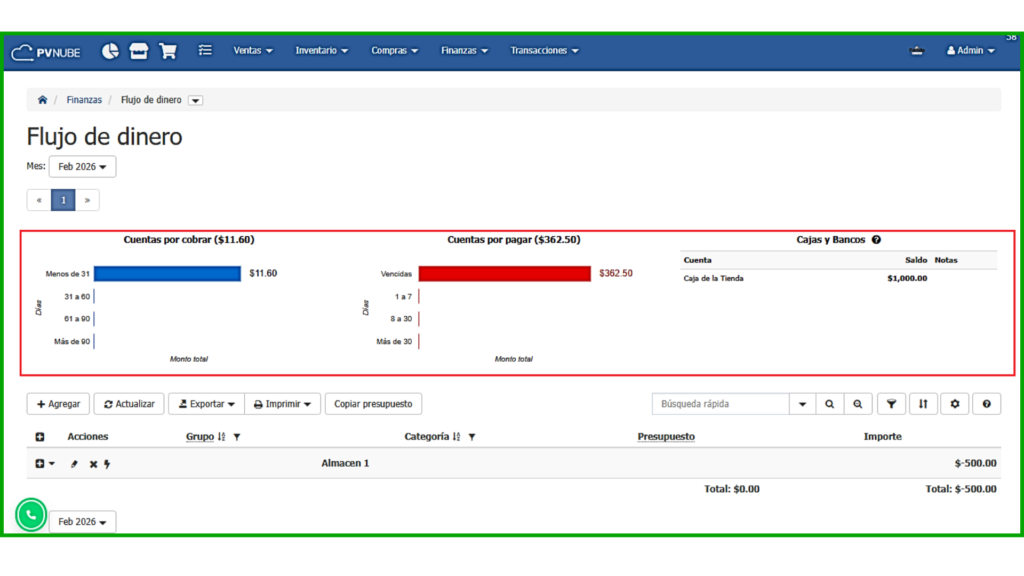The height and width of the screenshot is (576, 1024).
Task: Expand the Almacen 1 row plus toggle
Action: pyautogui.click(x=40, y=464)
